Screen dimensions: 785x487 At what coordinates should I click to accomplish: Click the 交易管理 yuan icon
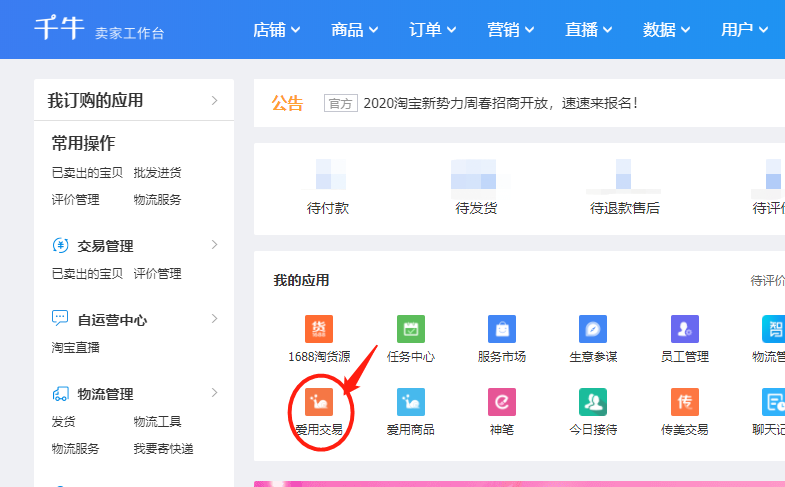(61, 245)
